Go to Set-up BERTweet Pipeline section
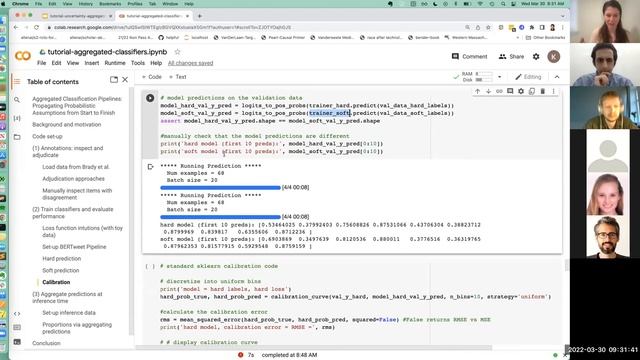640x360 pixels. point(74,247)
